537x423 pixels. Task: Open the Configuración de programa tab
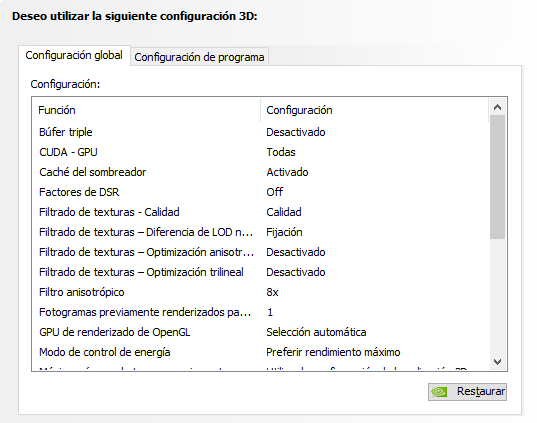[x=199, y=57]
